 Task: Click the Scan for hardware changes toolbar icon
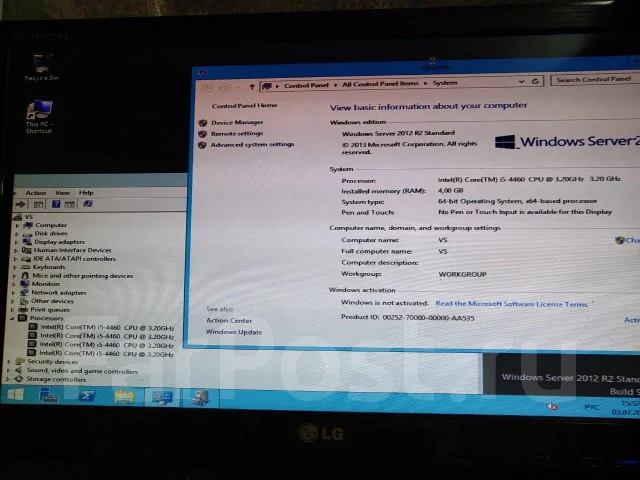(x=88, y=204)
